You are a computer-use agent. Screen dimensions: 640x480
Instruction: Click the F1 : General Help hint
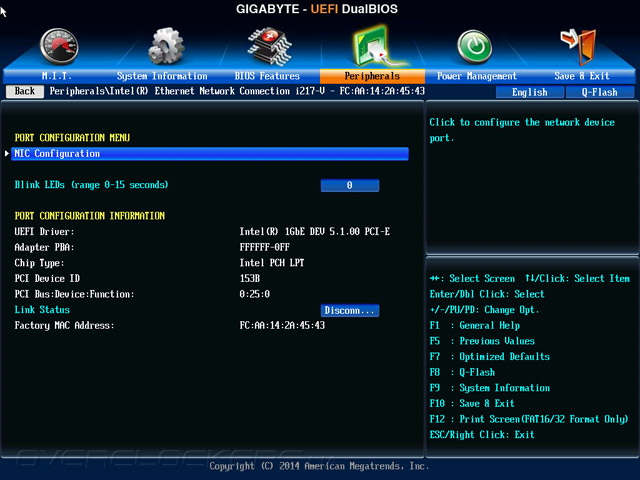(x=475, y=326)
